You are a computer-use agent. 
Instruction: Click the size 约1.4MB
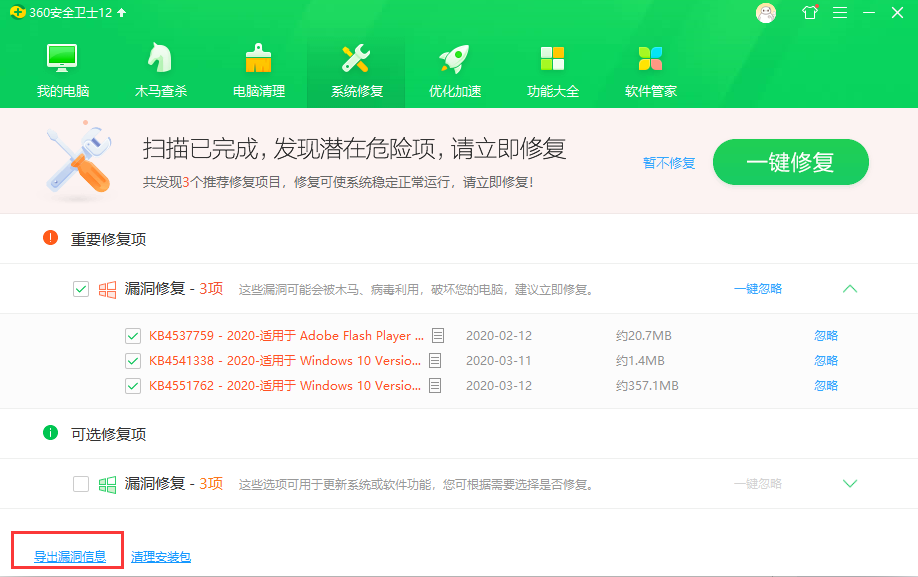point(640,361)
